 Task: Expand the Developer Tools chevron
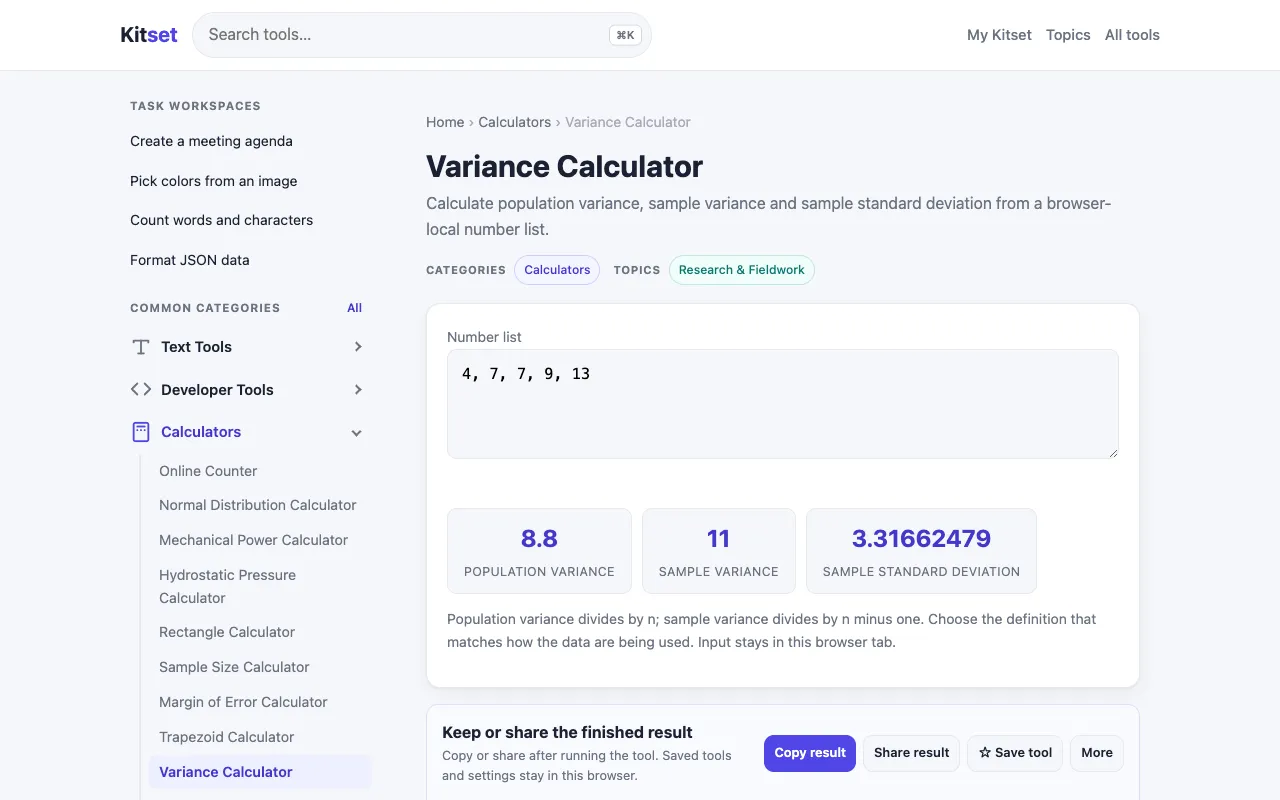tap(358, 390)
